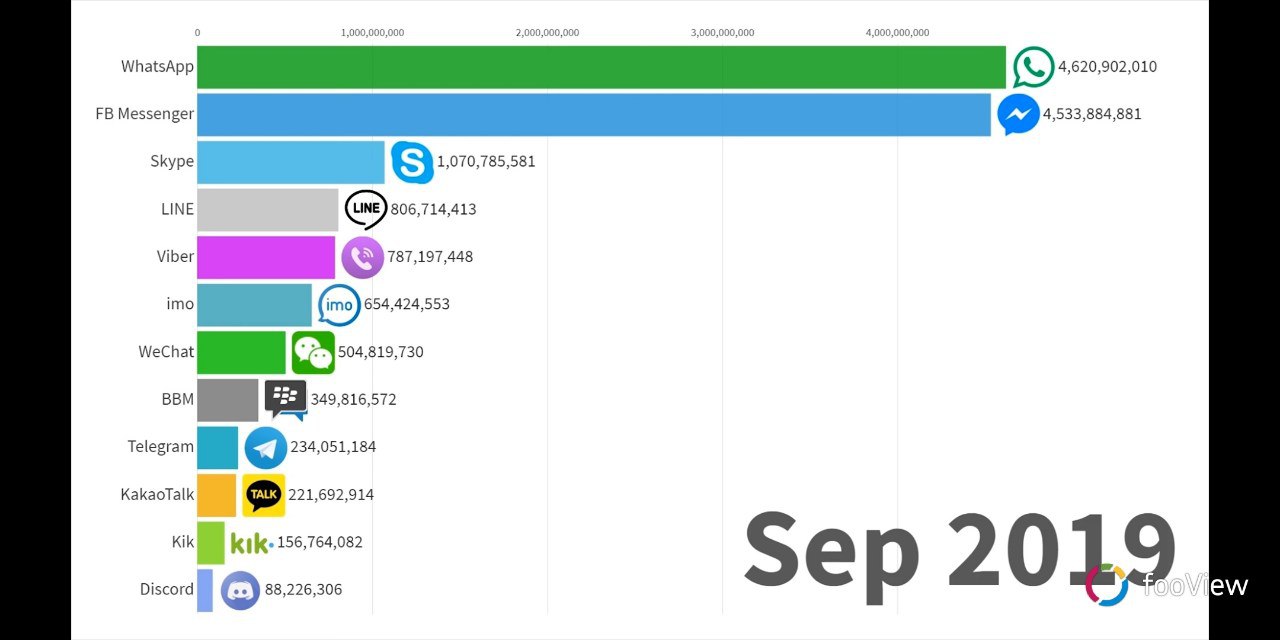
Task: Click the value 234,051,184
Action: pyautogui.click(x=333, y=448)
